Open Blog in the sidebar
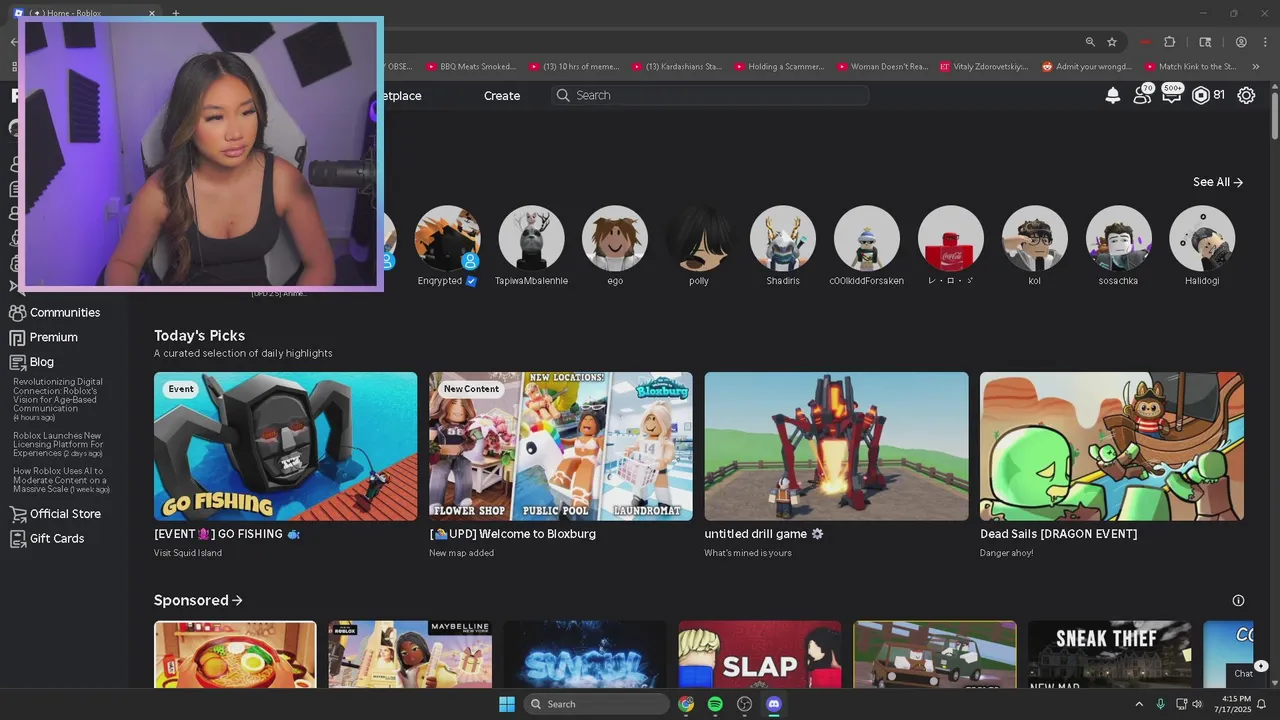Image resolution: width=1280 pixels, height=720 pixels. tap(42, 362)
